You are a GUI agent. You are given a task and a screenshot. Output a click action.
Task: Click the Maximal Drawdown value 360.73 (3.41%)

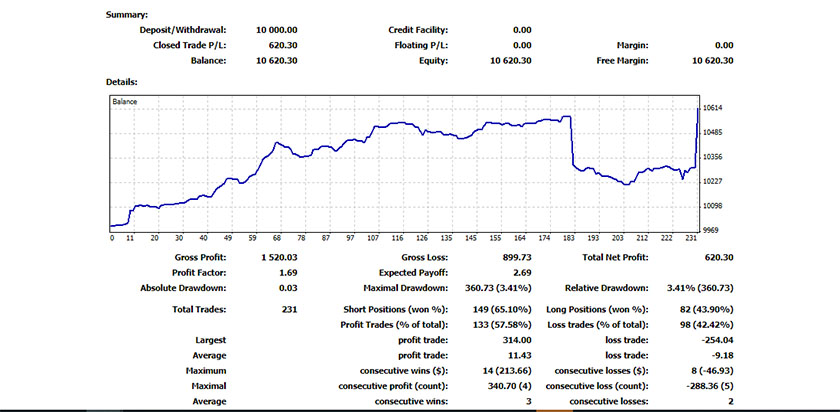pos(494,288)
